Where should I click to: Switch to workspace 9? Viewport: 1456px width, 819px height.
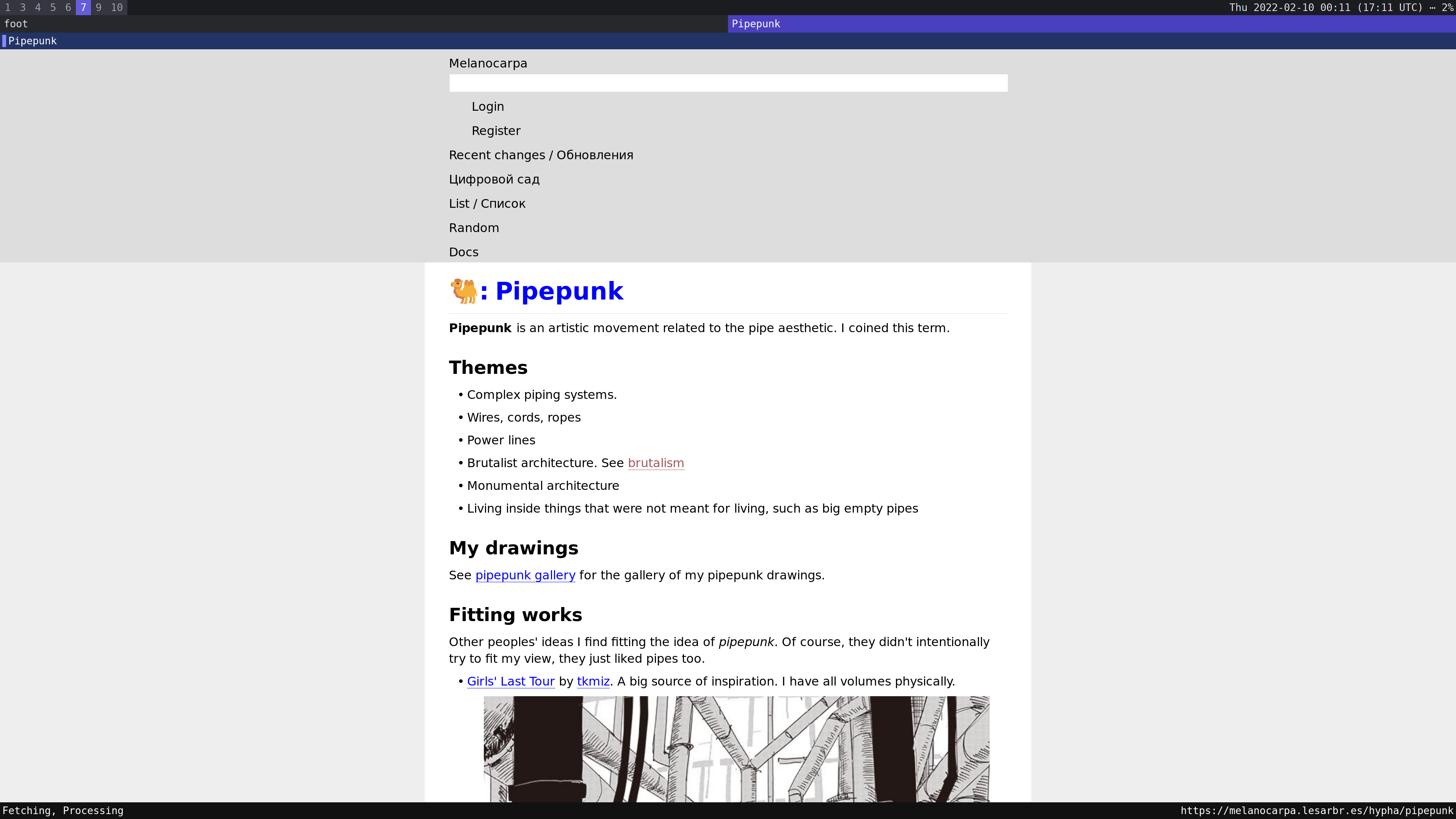(98, 7)
